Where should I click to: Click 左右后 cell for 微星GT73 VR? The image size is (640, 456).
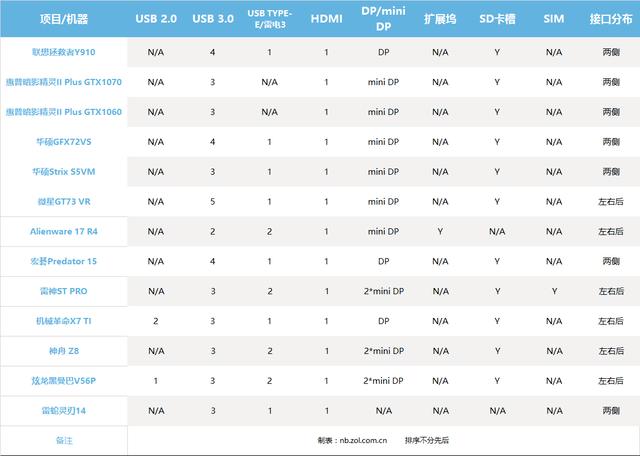click(611, 201)
